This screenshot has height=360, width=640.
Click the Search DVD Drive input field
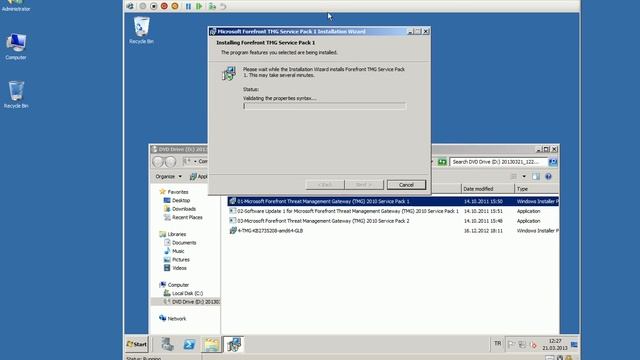coord(499,162)
